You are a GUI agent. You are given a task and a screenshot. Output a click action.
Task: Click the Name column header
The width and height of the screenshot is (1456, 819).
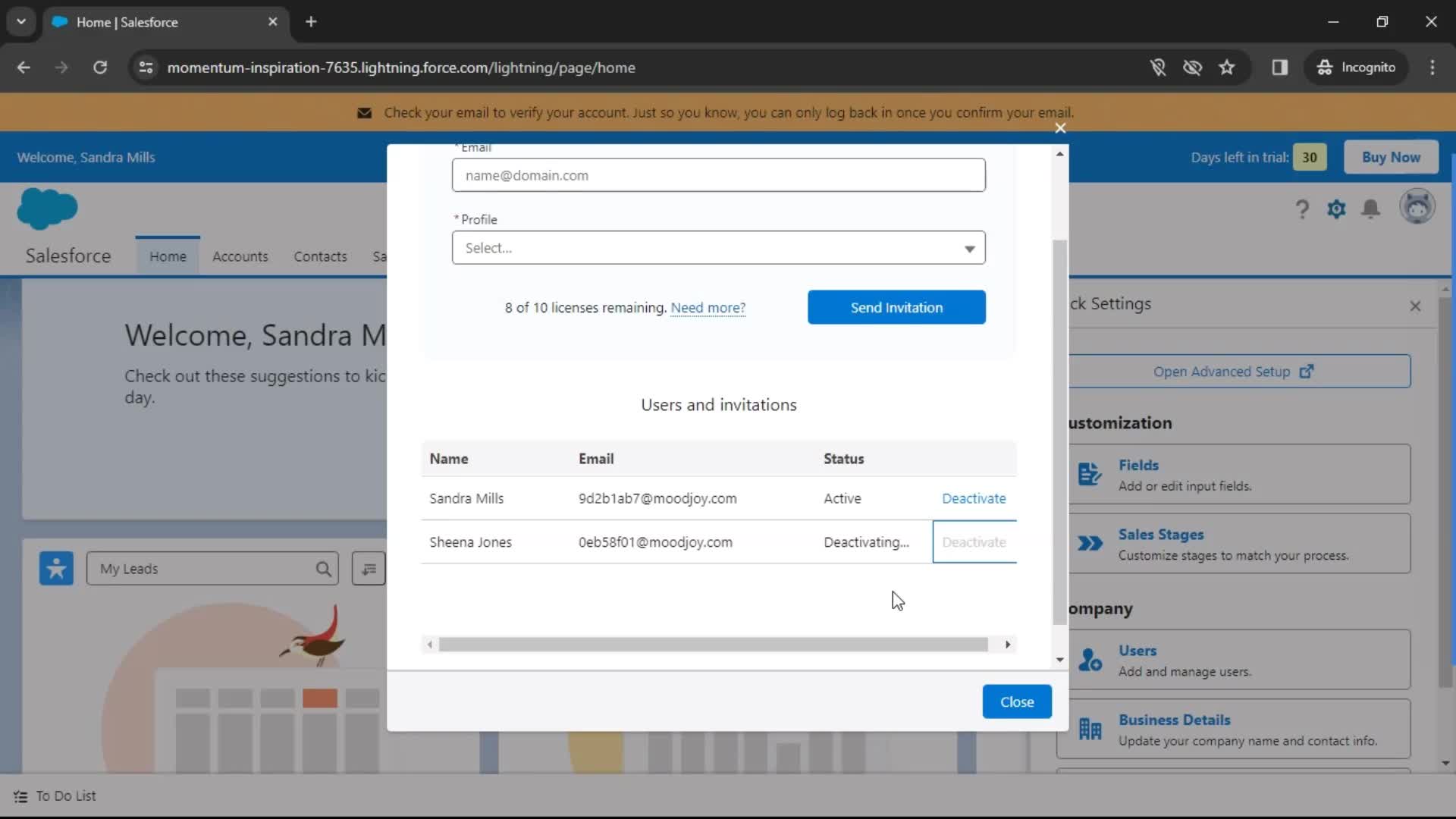(448, 459)
